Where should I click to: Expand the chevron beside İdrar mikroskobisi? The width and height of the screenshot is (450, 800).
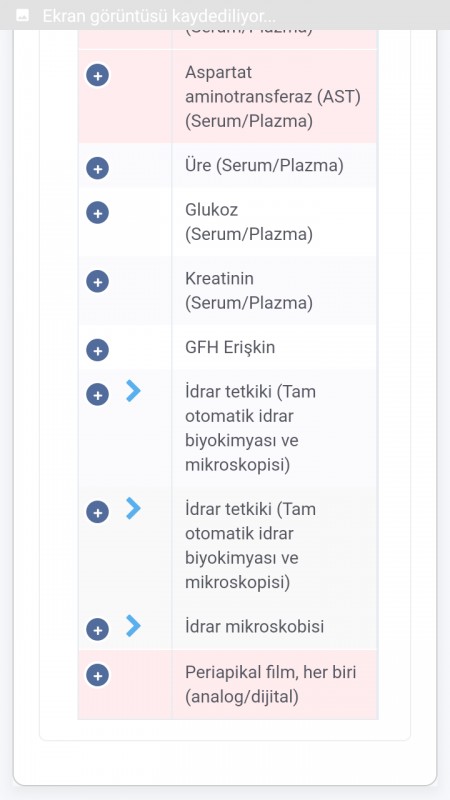click(133, 626)
